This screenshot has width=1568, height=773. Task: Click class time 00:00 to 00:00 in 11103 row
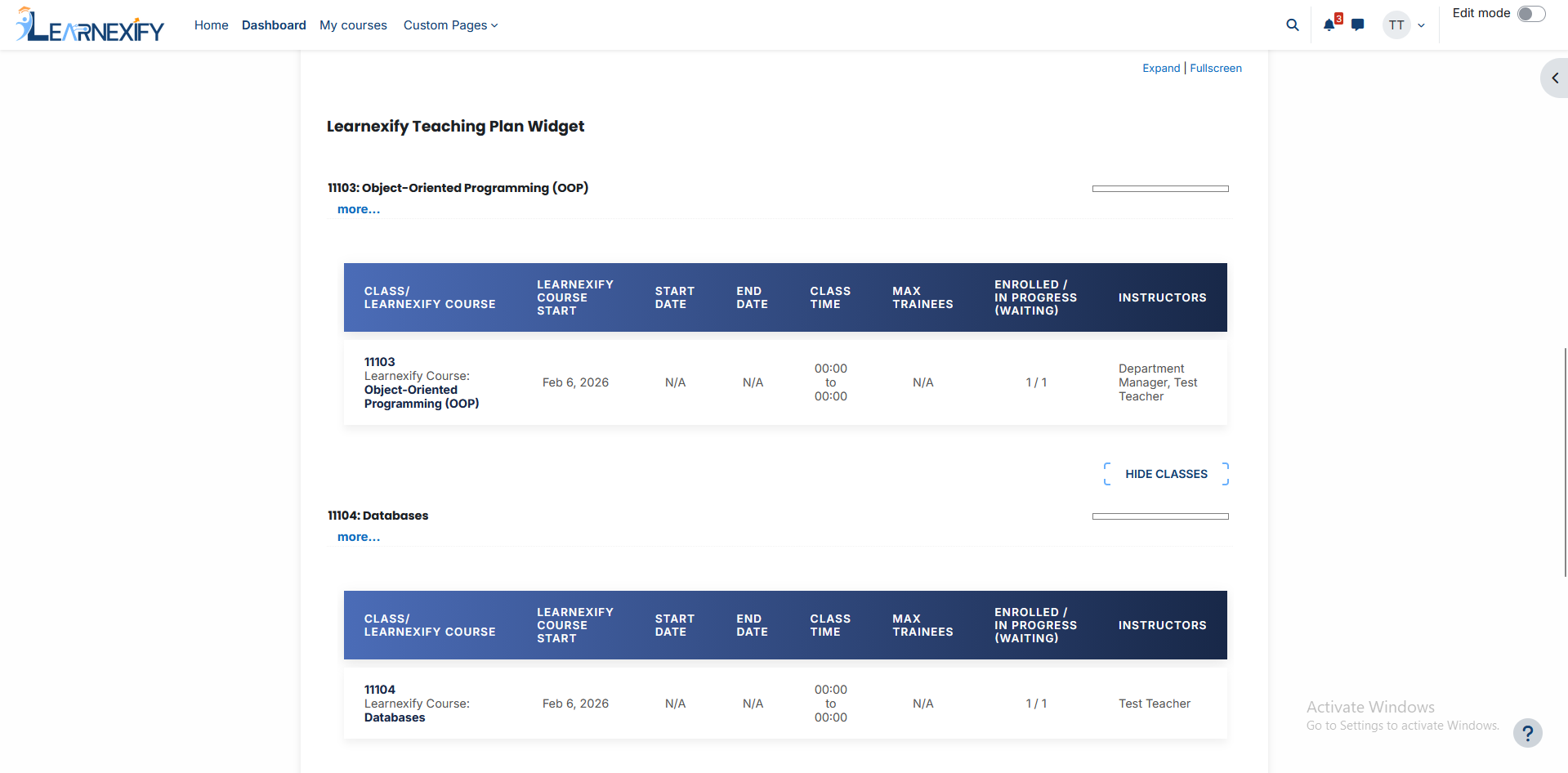[830, 382]
